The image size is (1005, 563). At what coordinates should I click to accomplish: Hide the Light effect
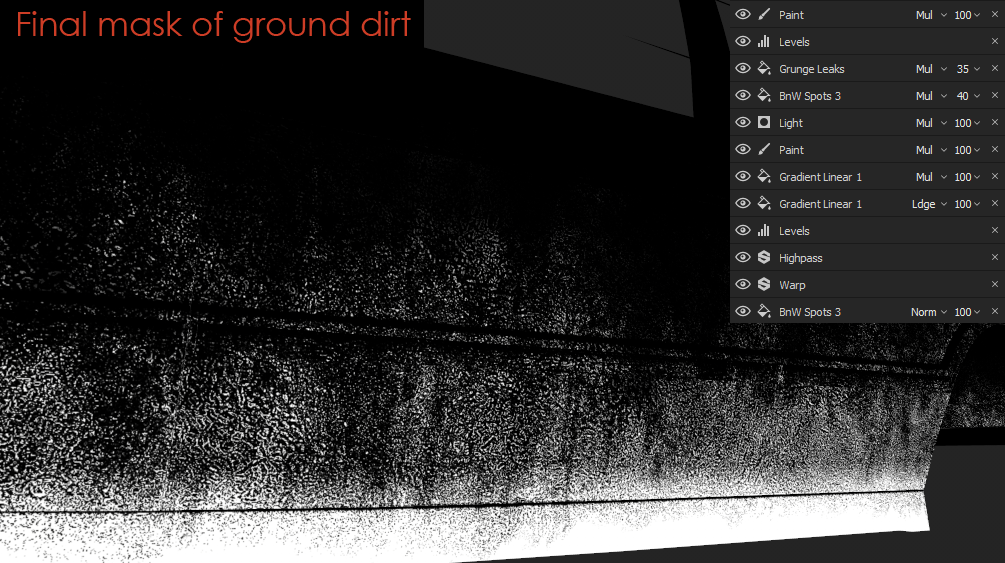pos(742,122)
